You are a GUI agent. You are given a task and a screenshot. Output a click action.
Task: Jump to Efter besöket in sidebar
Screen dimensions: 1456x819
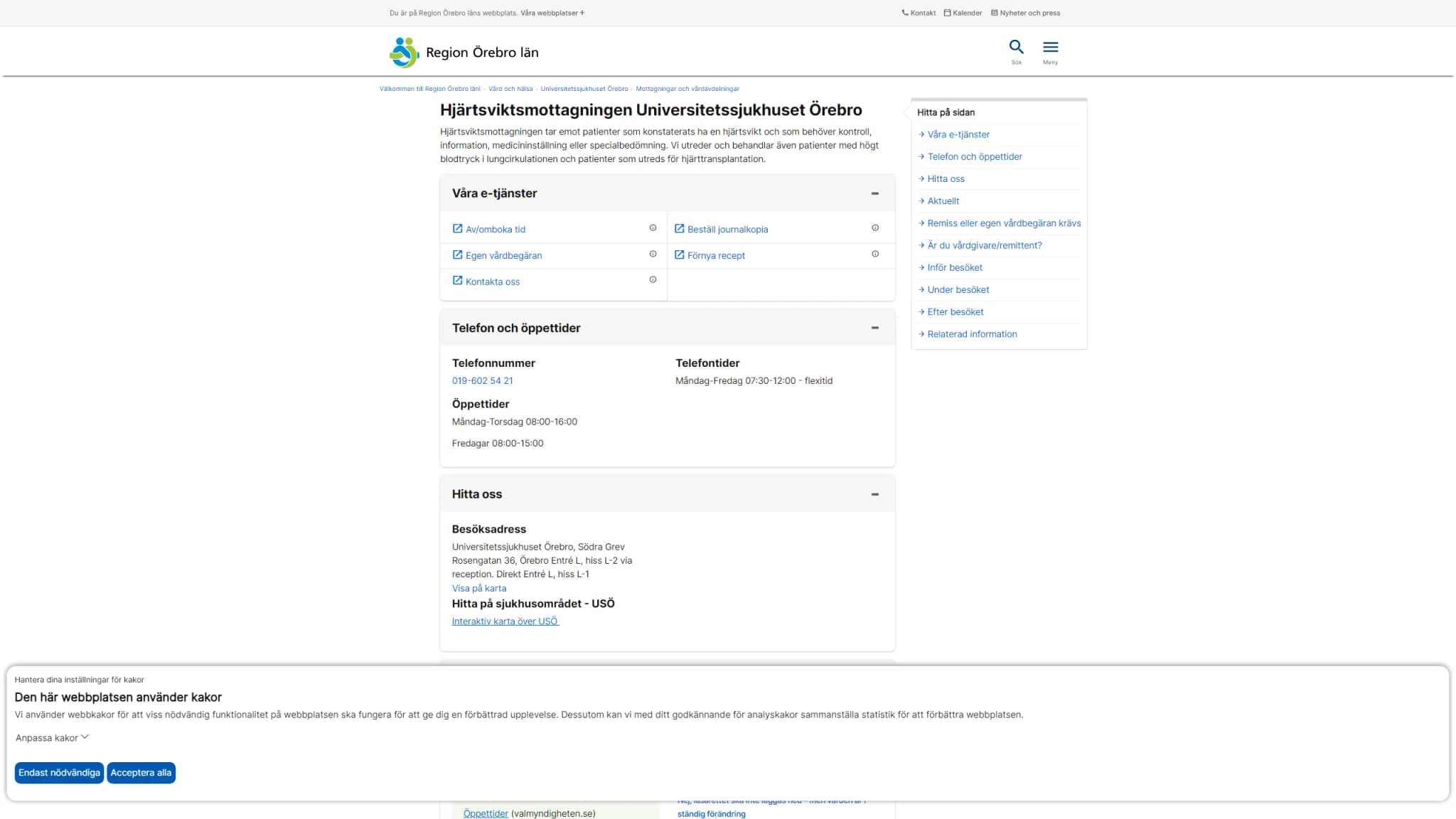click(x=955, y=312)
